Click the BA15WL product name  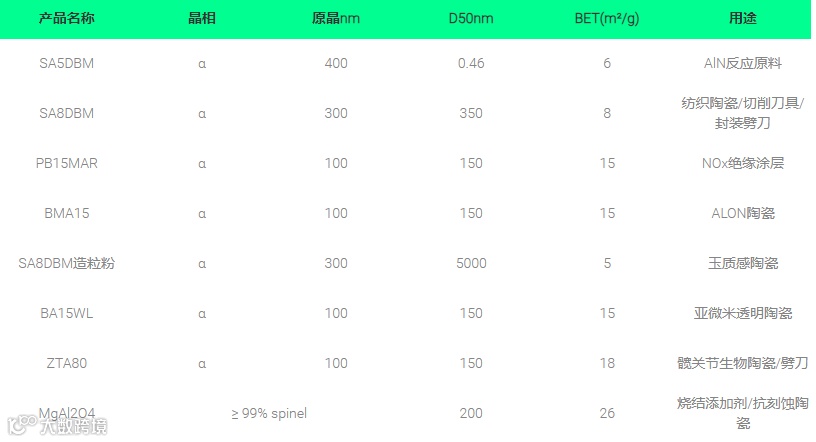point(67,313)
